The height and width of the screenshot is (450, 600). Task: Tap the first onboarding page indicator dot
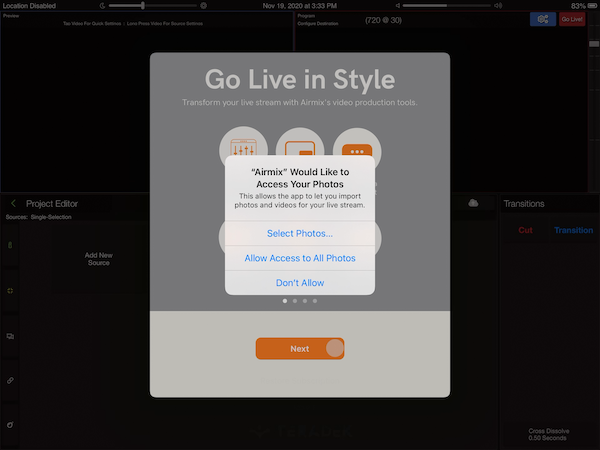click(284, 300)
